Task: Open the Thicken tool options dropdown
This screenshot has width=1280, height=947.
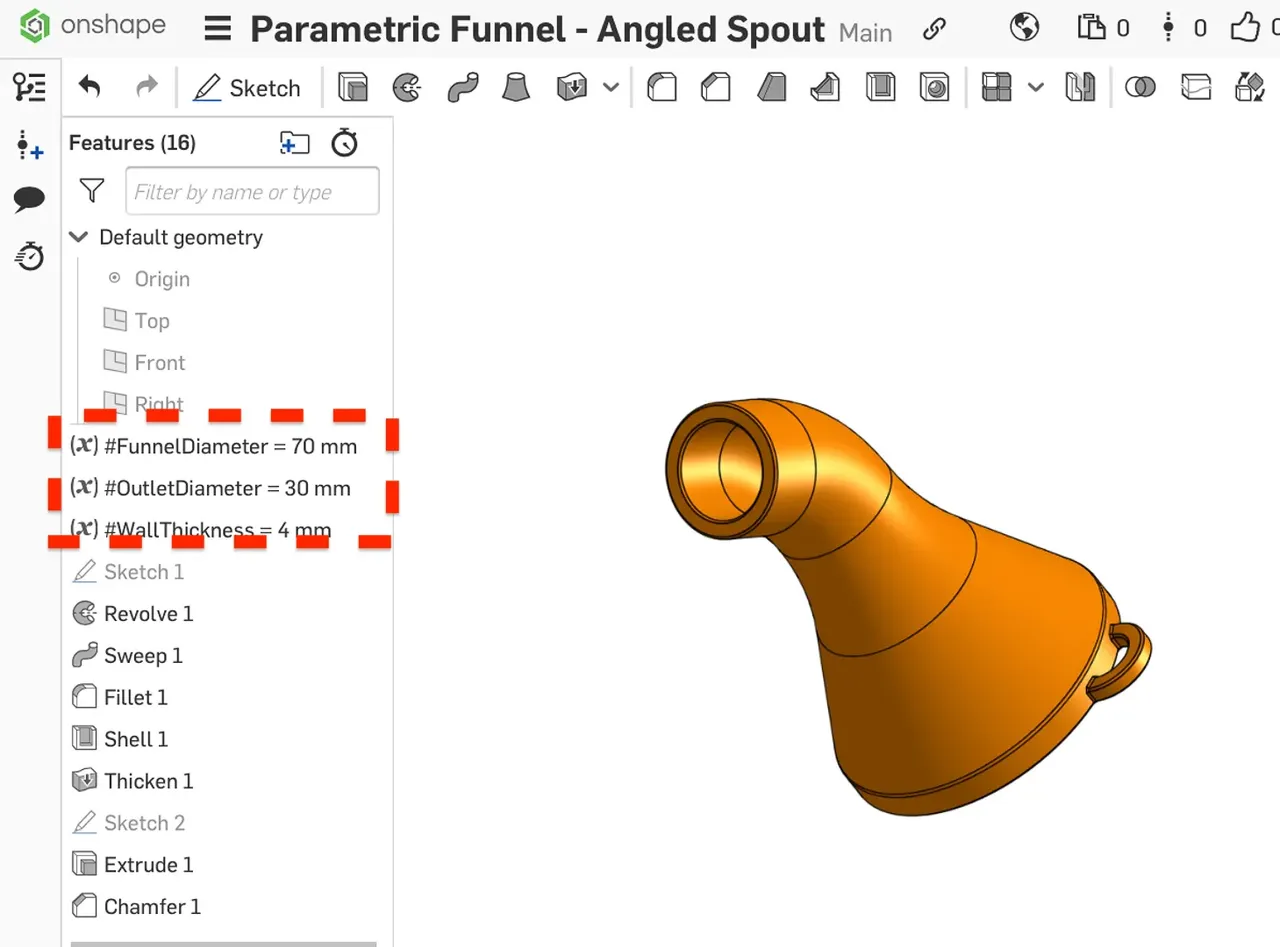Action: tap(611, 87)
